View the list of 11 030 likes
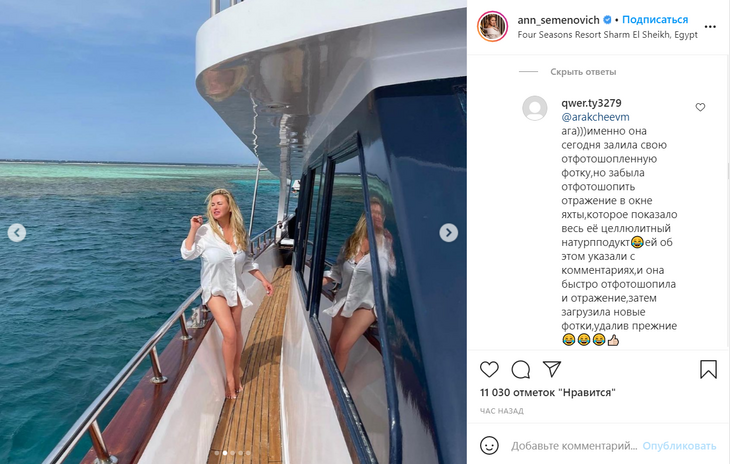The height and width of the screenshot is (464, 730). (x=547, y=393)
